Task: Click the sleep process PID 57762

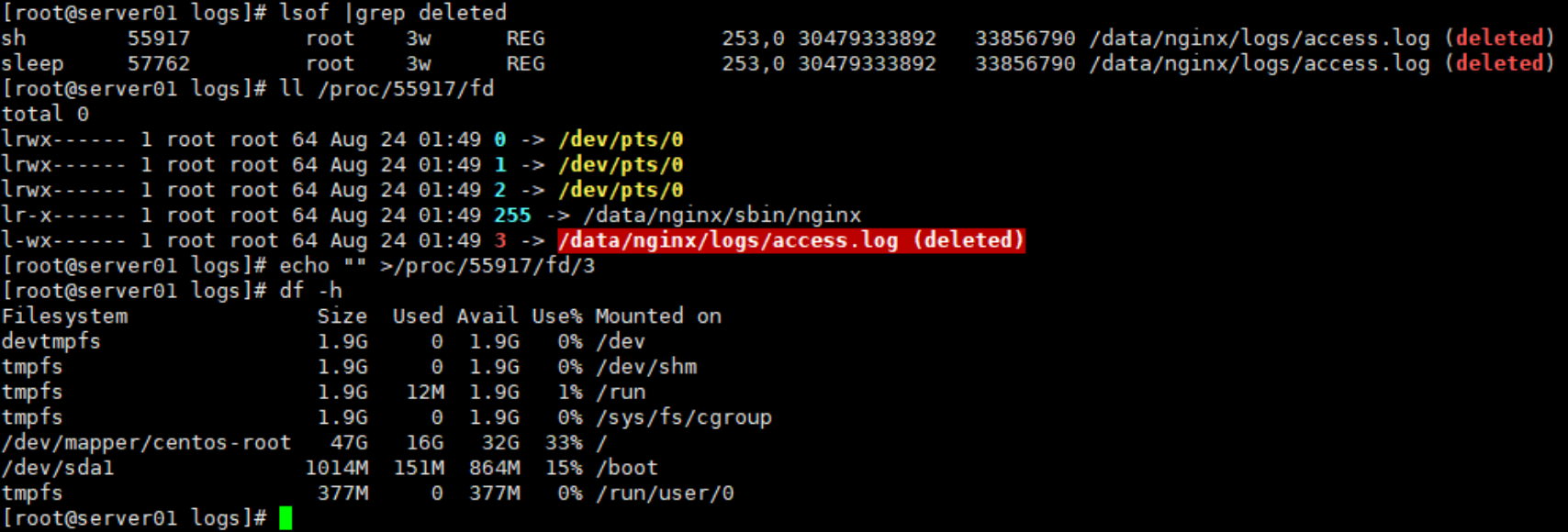Action: (159, 64)
